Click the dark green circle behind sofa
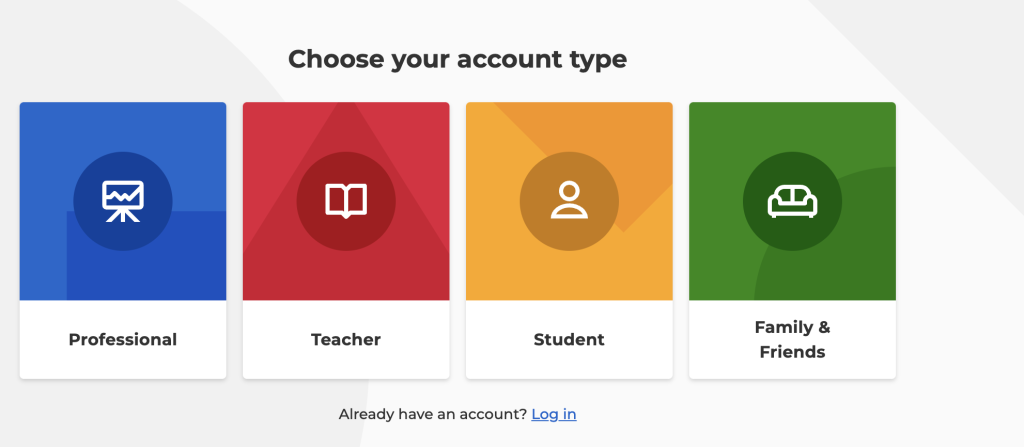1024x447 pixels. [x=792, y=201]
